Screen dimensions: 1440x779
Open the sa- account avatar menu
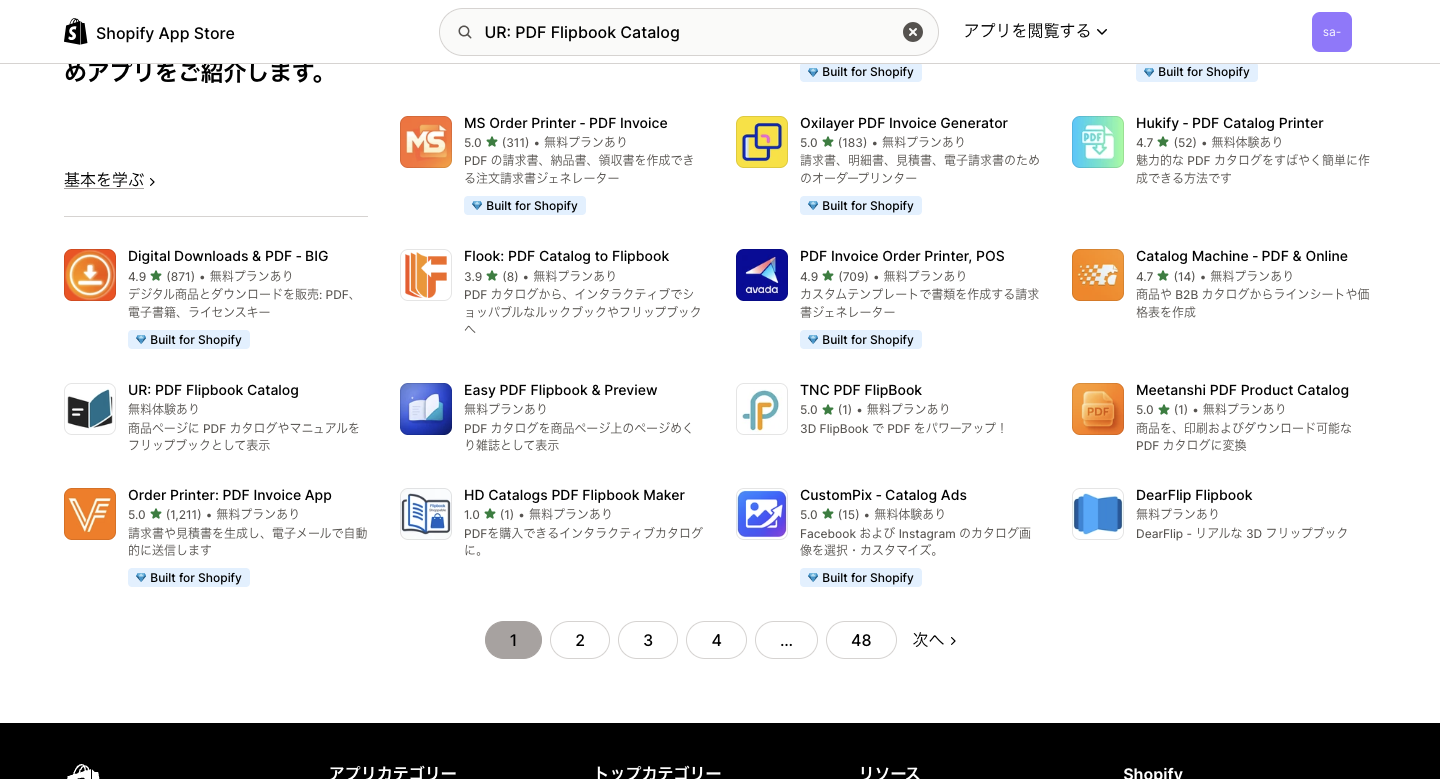tap(1332, 32)
